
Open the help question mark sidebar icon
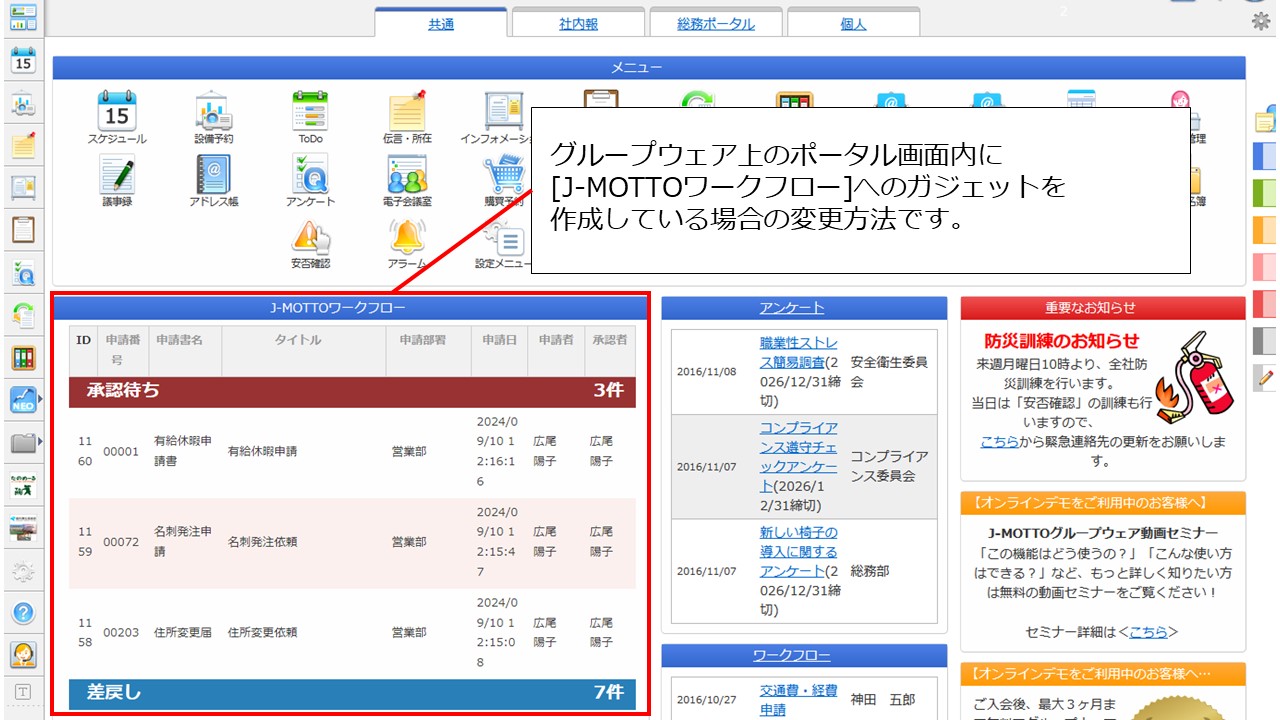23,613
